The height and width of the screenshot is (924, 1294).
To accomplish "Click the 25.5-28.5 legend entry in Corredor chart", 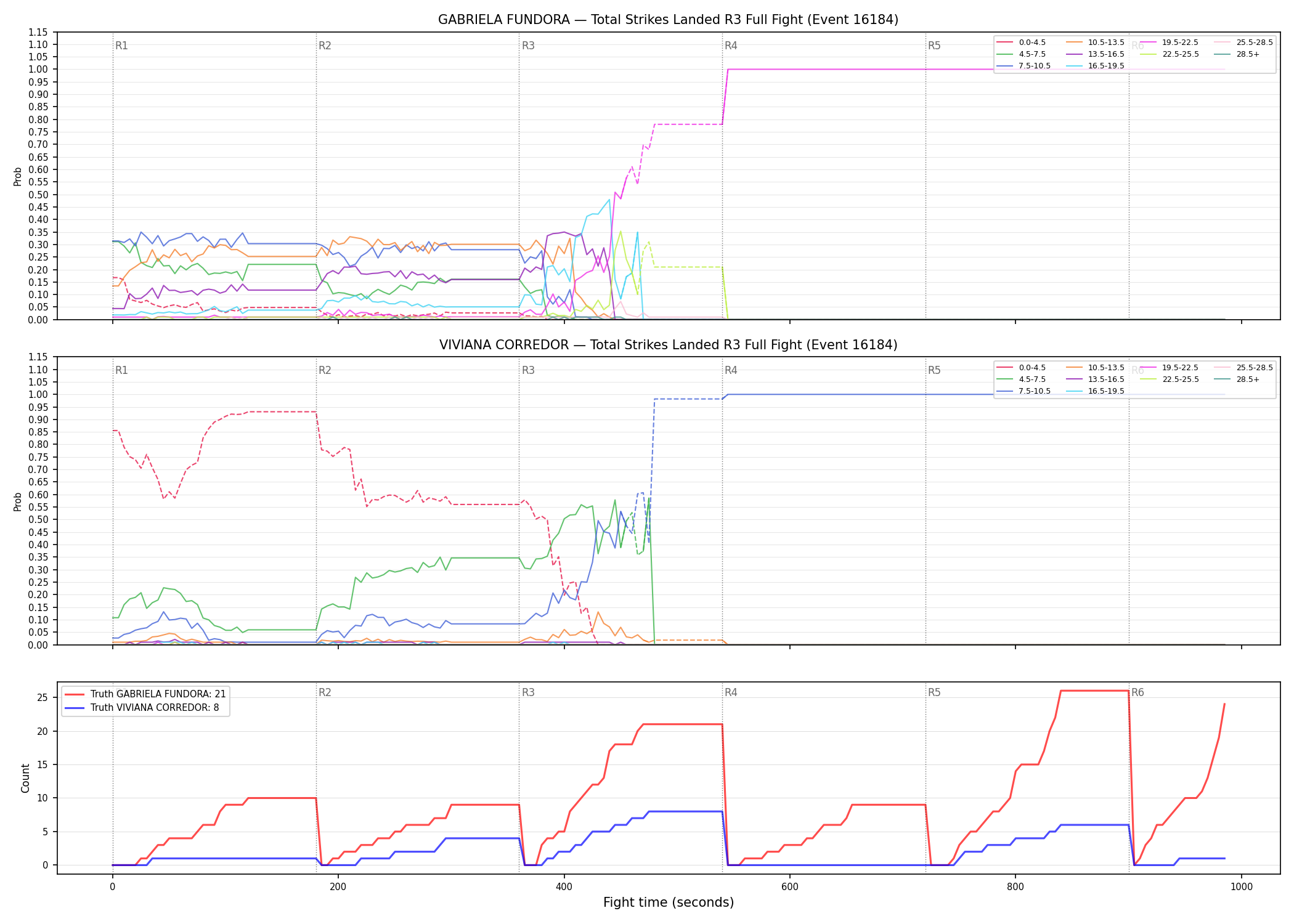I will pyautogui.click(x=1243, y=368).
